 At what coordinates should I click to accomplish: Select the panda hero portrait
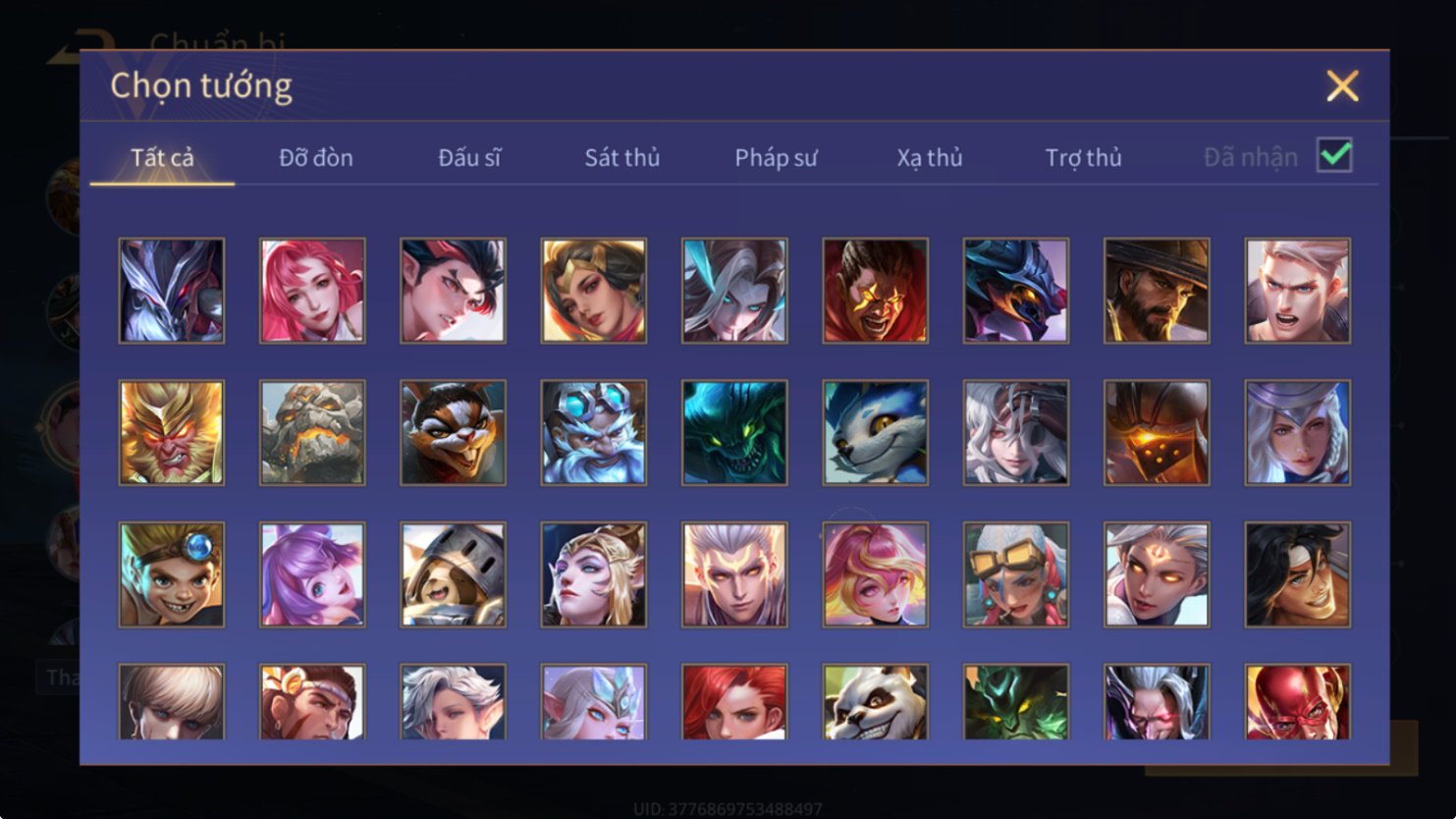pos(875,702)
